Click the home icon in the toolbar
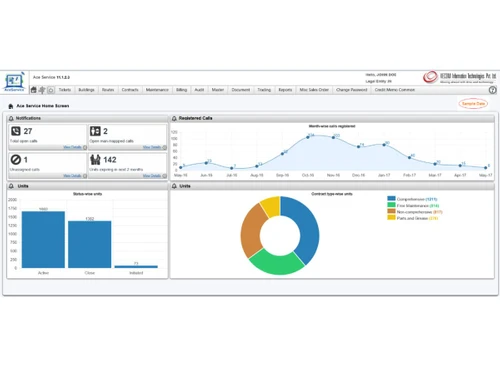Screen dimensions: 500x375 tap(34, 90)
